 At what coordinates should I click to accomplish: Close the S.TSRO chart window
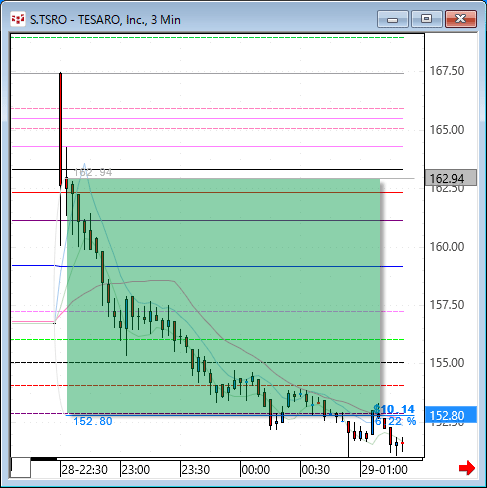coord(461,19)
